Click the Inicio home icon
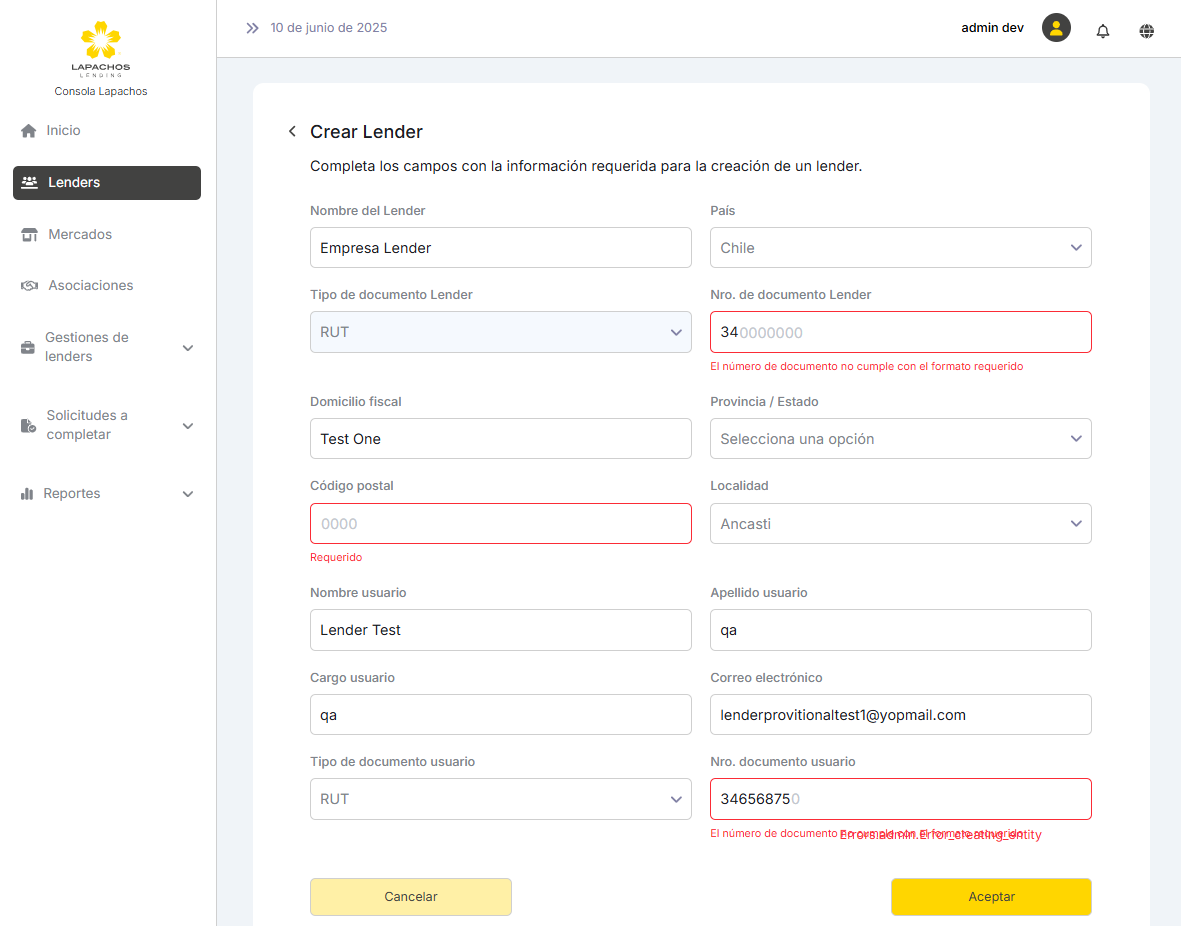 point(29,131)
